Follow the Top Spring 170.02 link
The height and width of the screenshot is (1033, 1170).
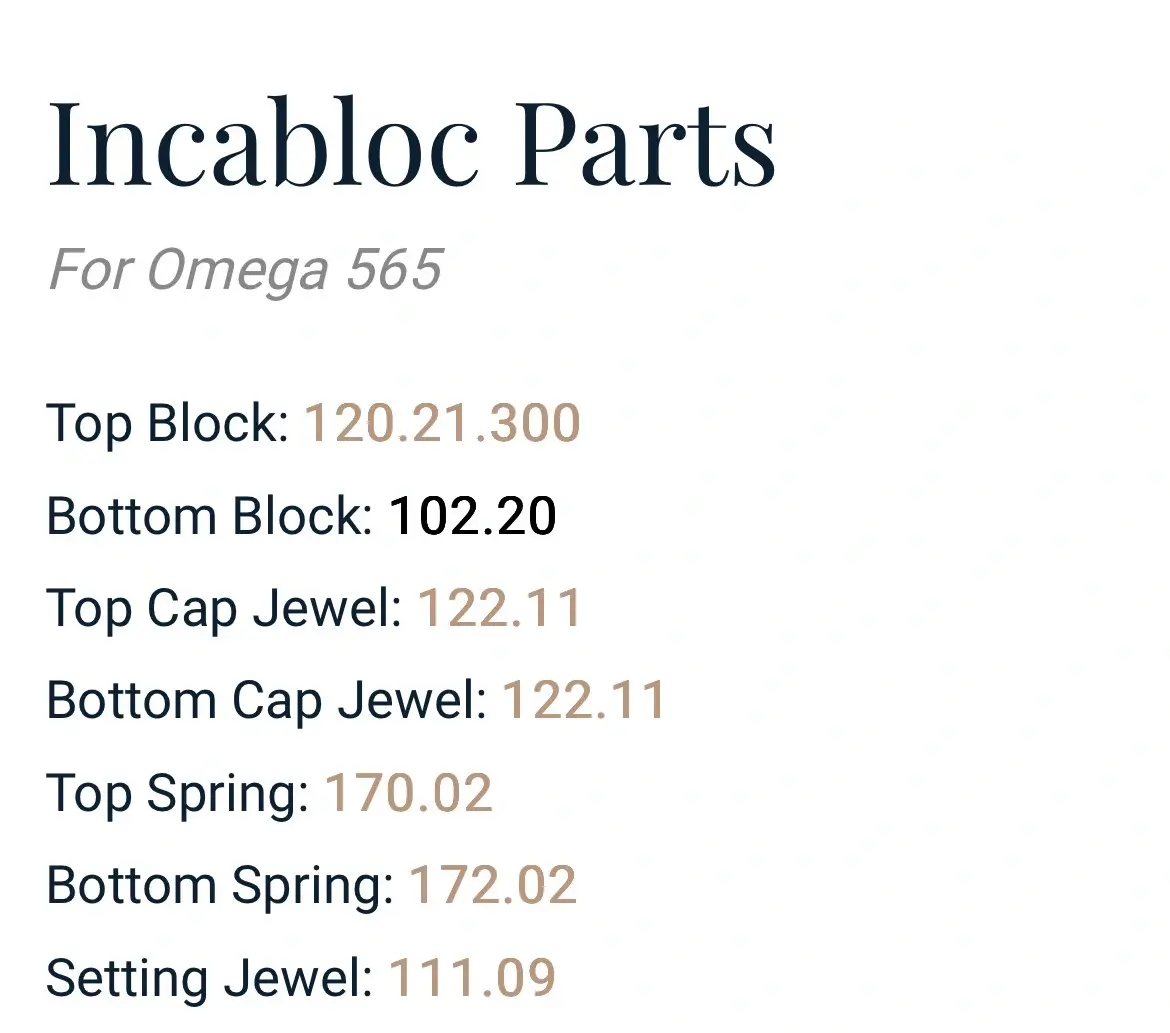pyautogui.click(x=409, y=793)
